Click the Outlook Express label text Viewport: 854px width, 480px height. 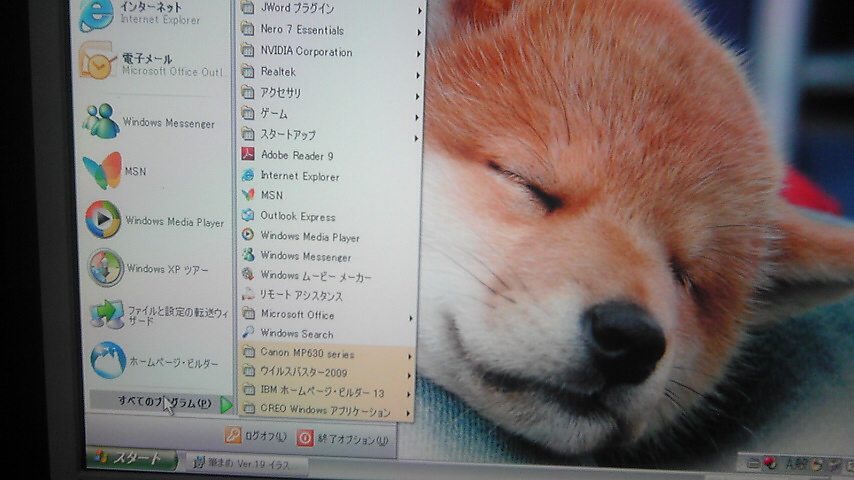(297, 216)
